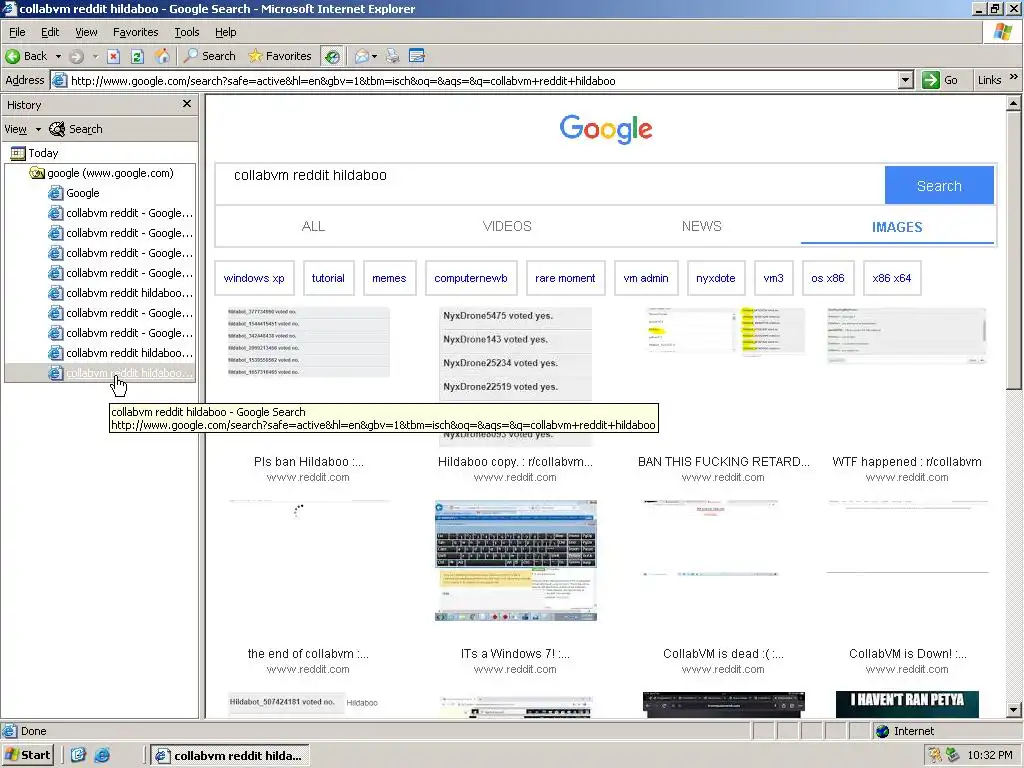1024x768 pixels.
Task: Open the View menu in menu bar
Action: click(x=86, y=32)
